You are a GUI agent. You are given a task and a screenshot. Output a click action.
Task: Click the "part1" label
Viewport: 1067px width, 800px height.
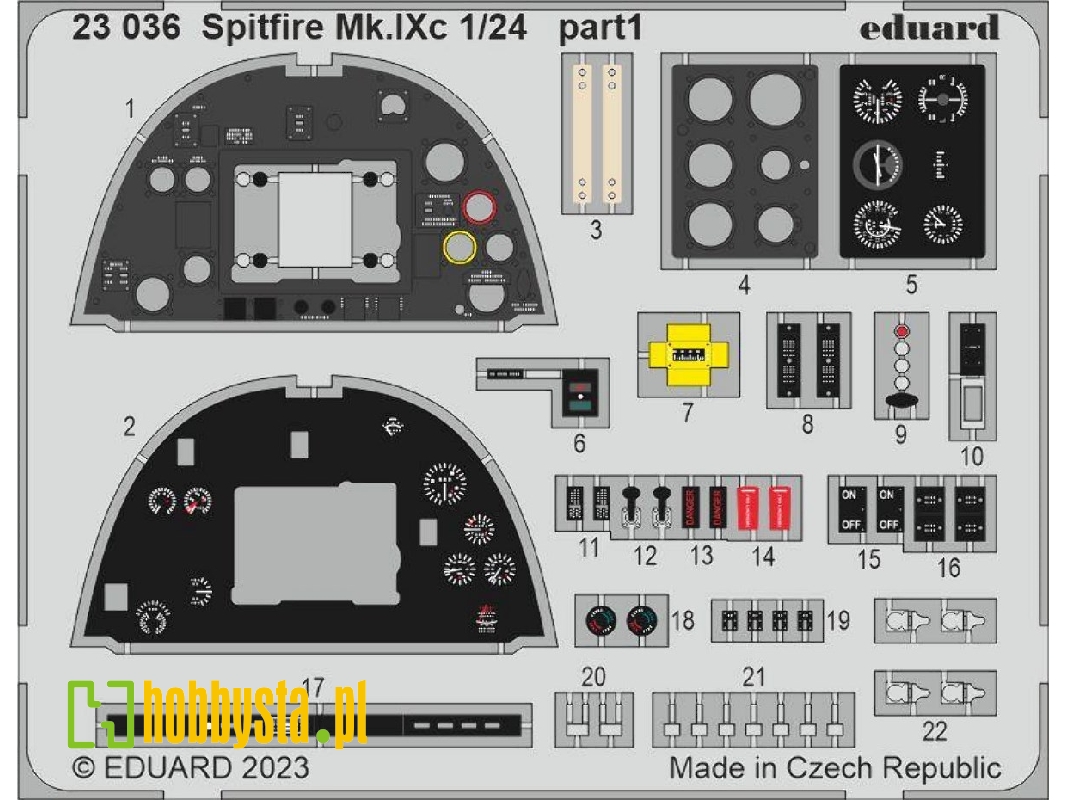(600, 29)
